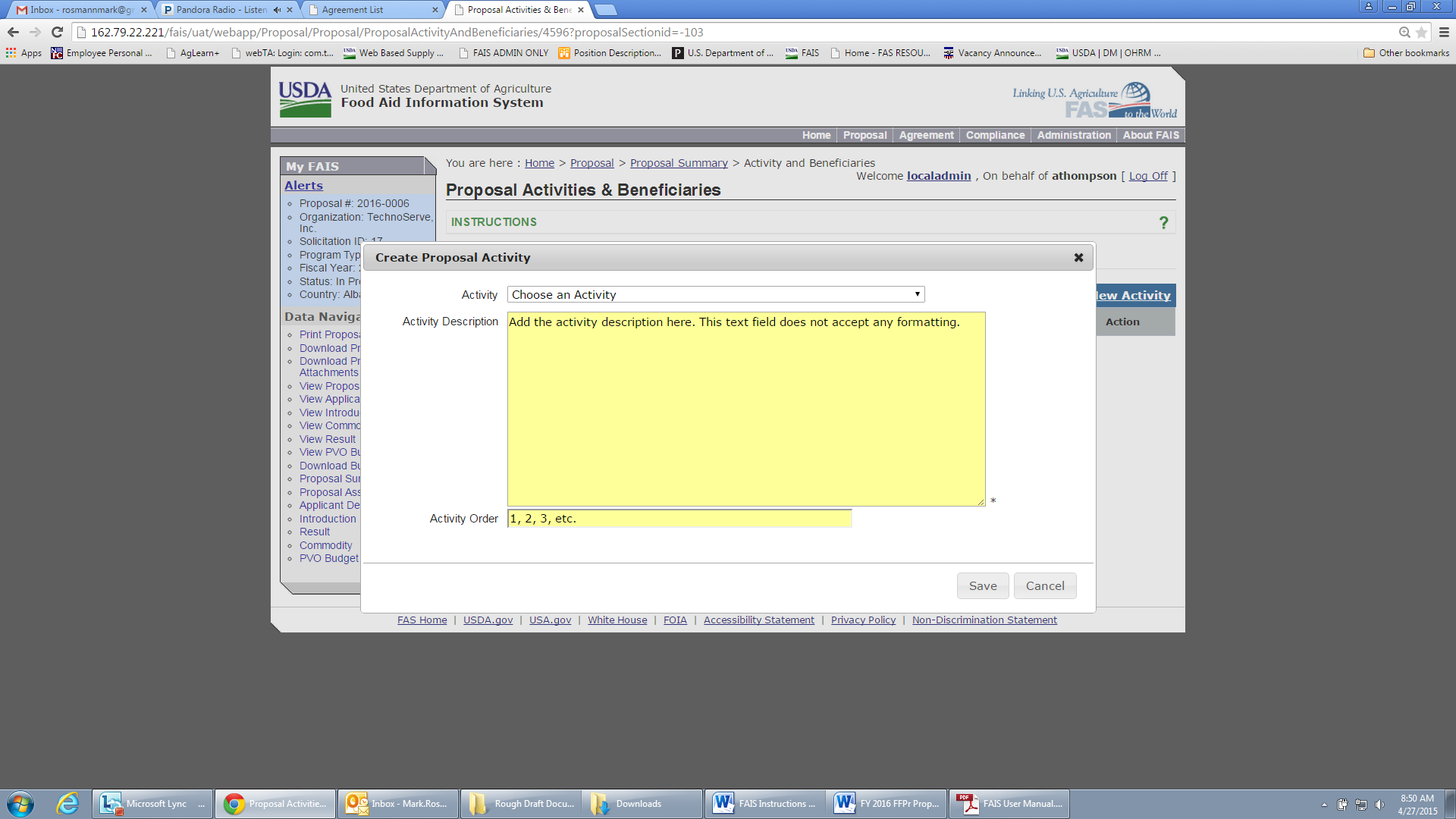This screenshot has height=819, width=1456.
Task: Expand the Choose an Activity dropdown
Action: click(715, 294)
